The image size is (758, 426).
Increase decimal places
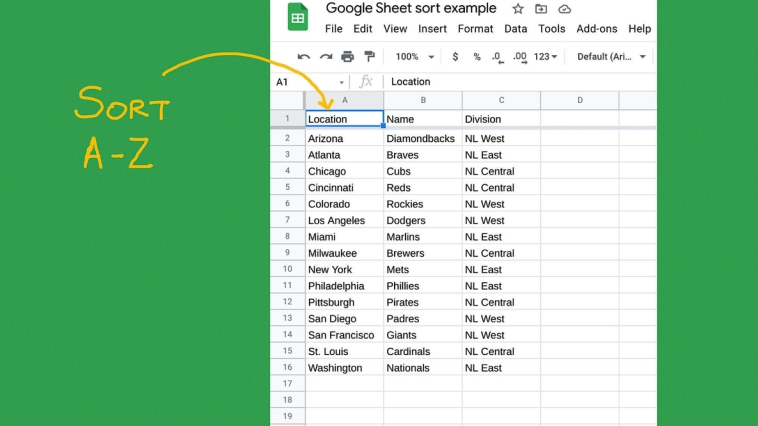tap(519, 57)
